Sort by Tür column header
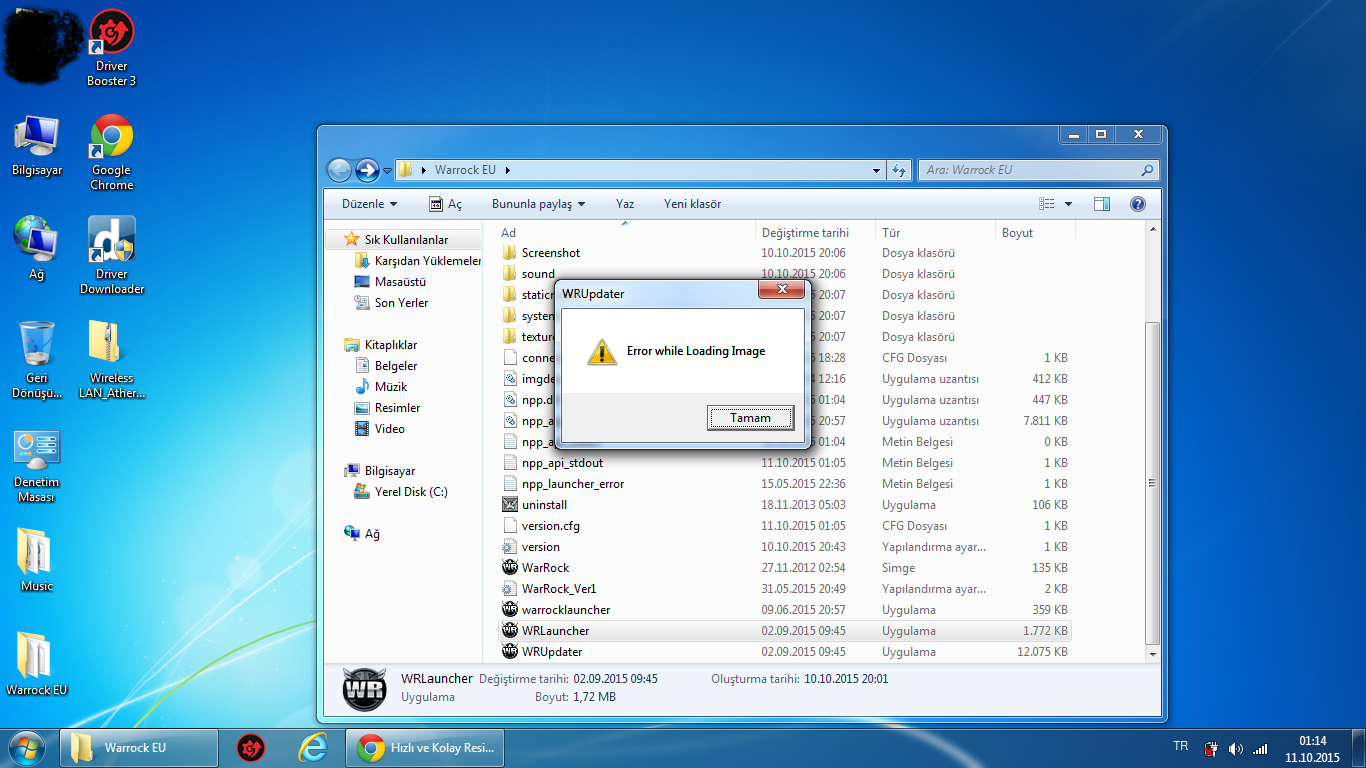 pos(935,232)
